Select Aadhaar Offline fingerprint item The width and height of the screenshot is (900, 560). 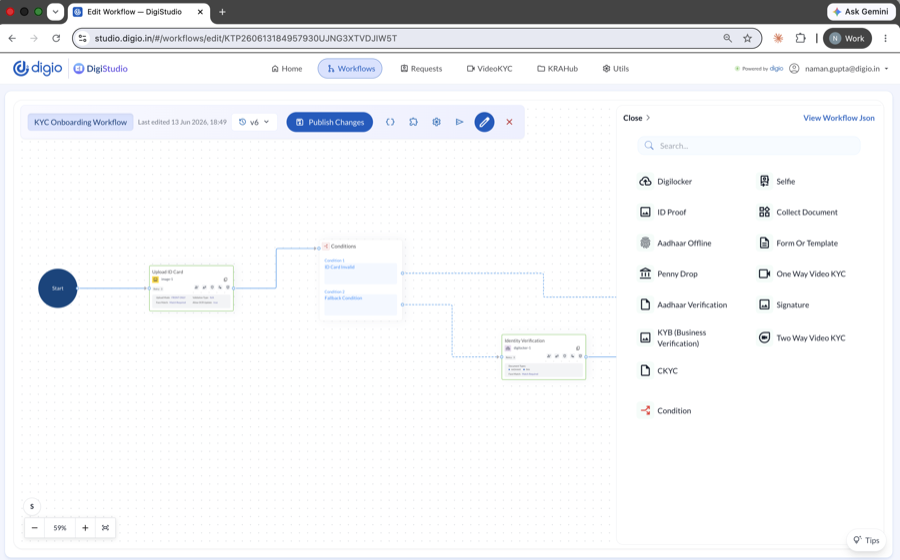tap(675, 243)
